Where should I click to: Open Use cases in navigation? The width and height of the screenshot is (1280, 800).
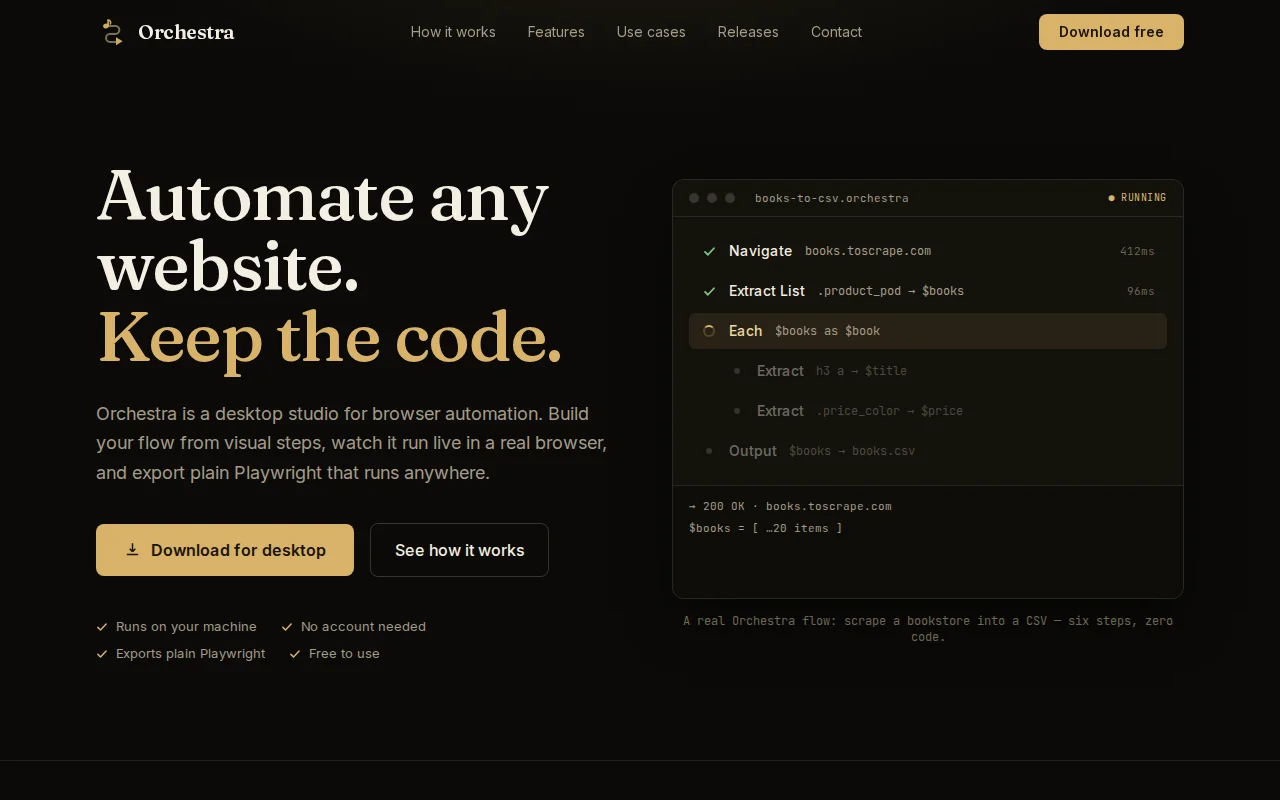click(651, 32)
